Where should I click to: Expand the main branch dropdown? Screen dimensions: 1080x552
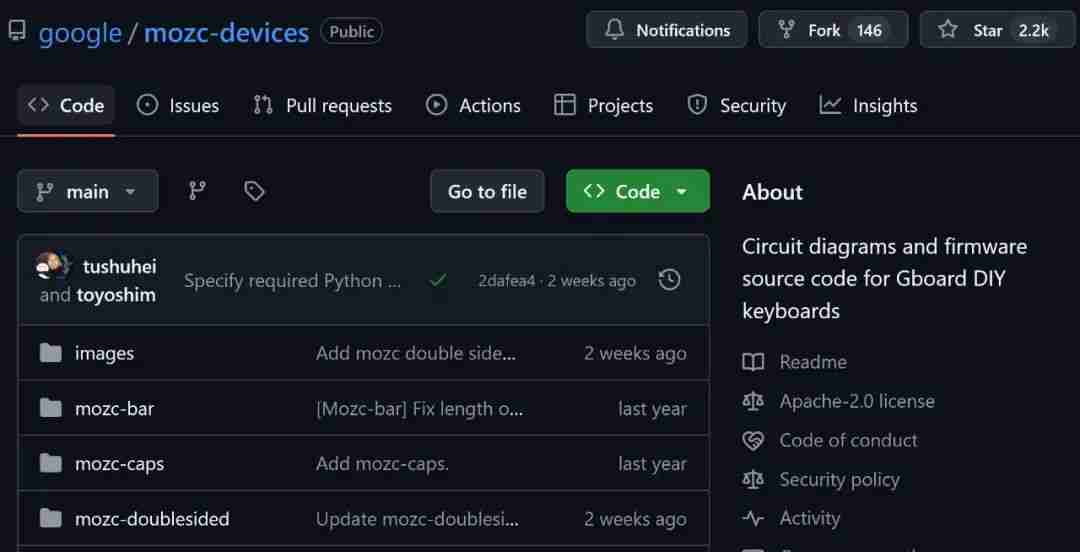[87, 191]
